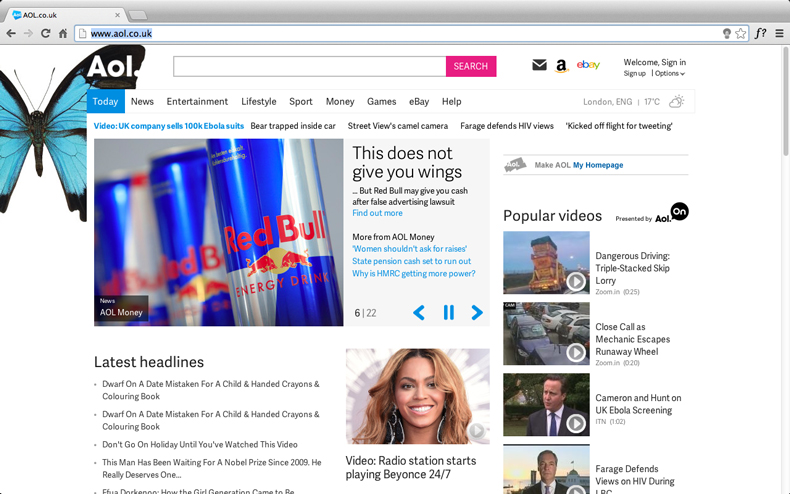790x494 pixels.
Task: Click the AOL search input field
Action: [x=309, y=66]
